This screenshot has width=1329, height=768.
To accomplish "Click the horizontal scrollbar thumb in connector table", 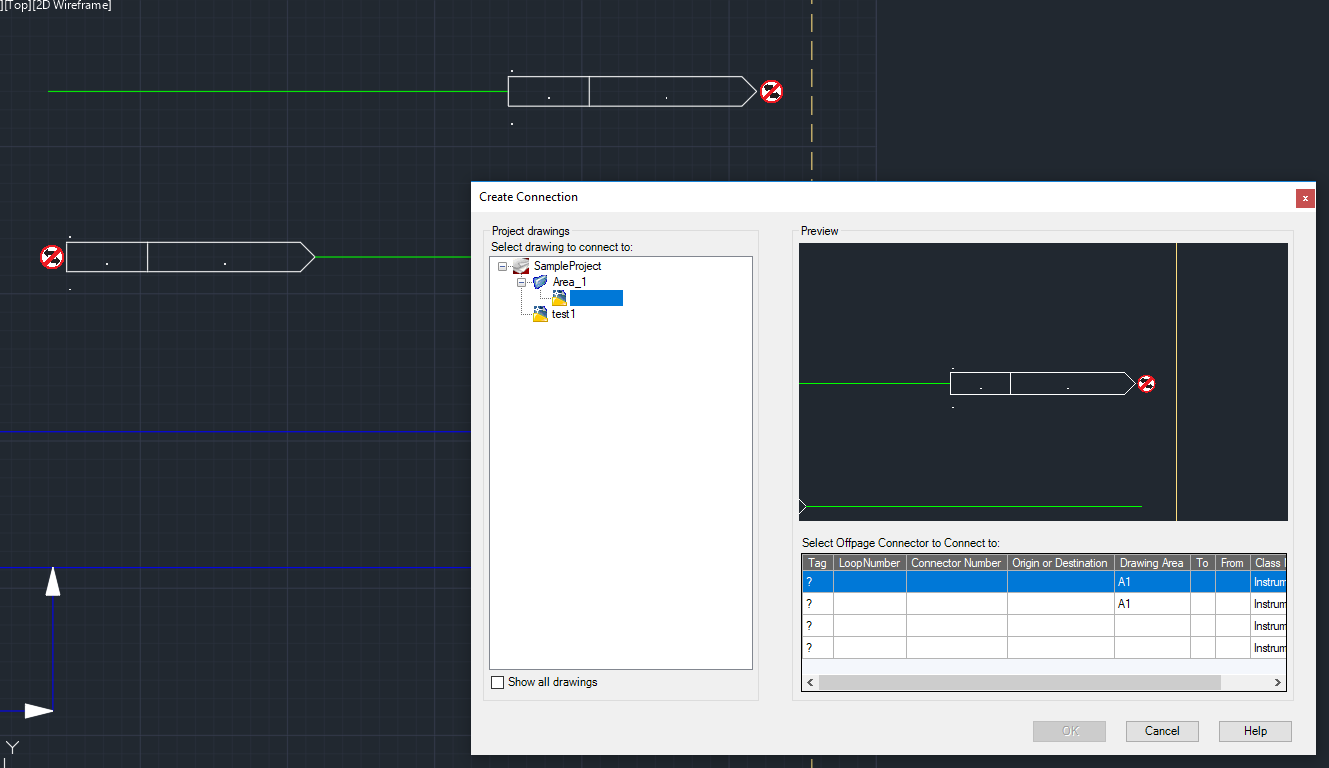I will pos(1019,682).
